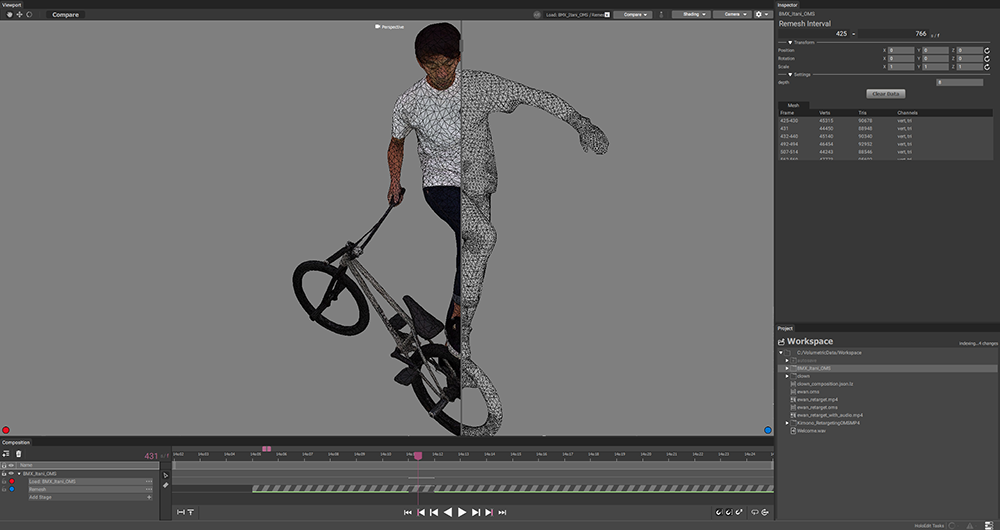Viewport: 1000px width, 530px height.
Task: Click the Remesh Interval start field 425
Action: pyautogui.click(x=814, y=34)
